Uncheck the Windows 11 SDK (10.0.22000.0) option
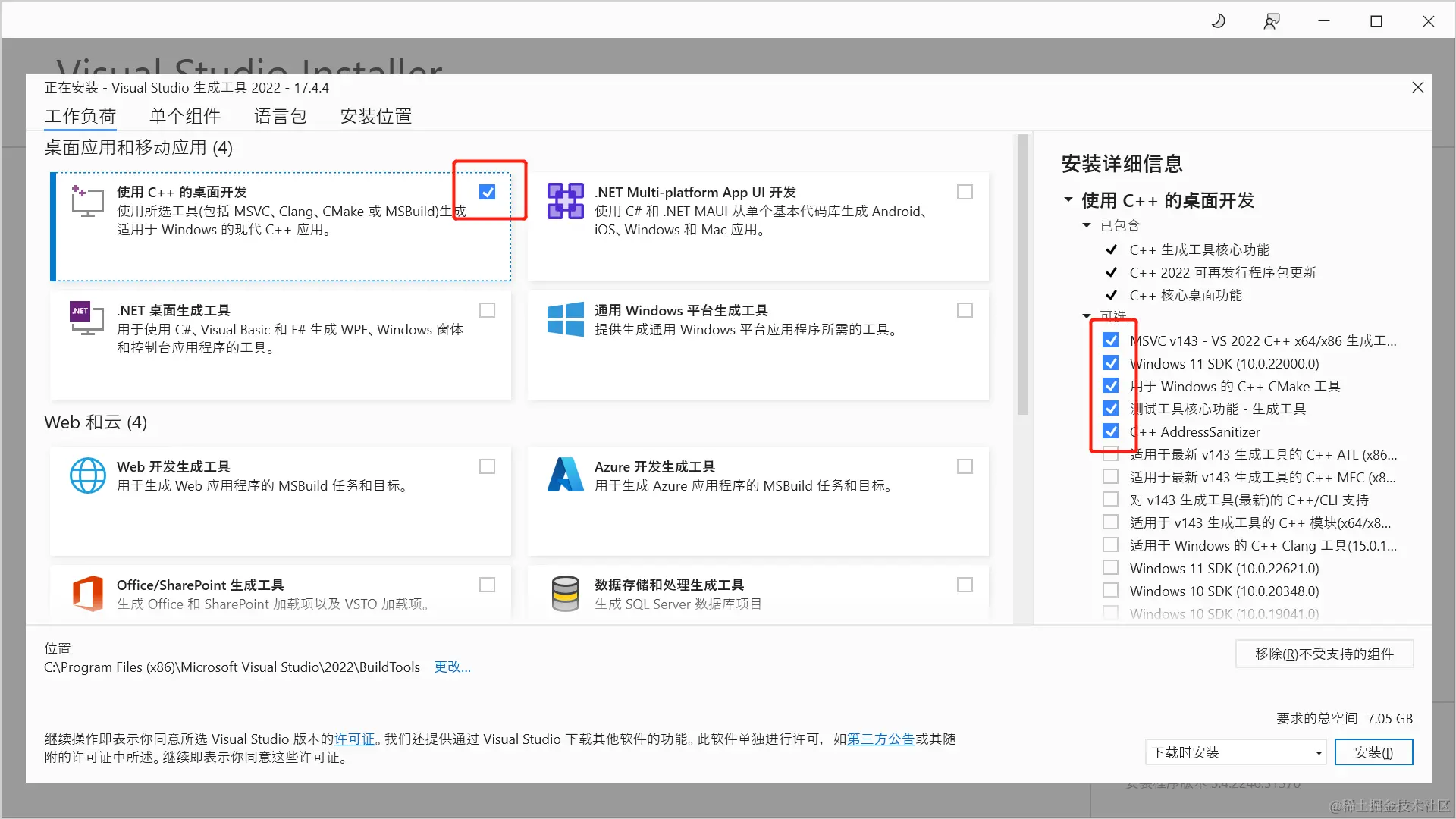The image size is (1456, 819). (1111, 363)
